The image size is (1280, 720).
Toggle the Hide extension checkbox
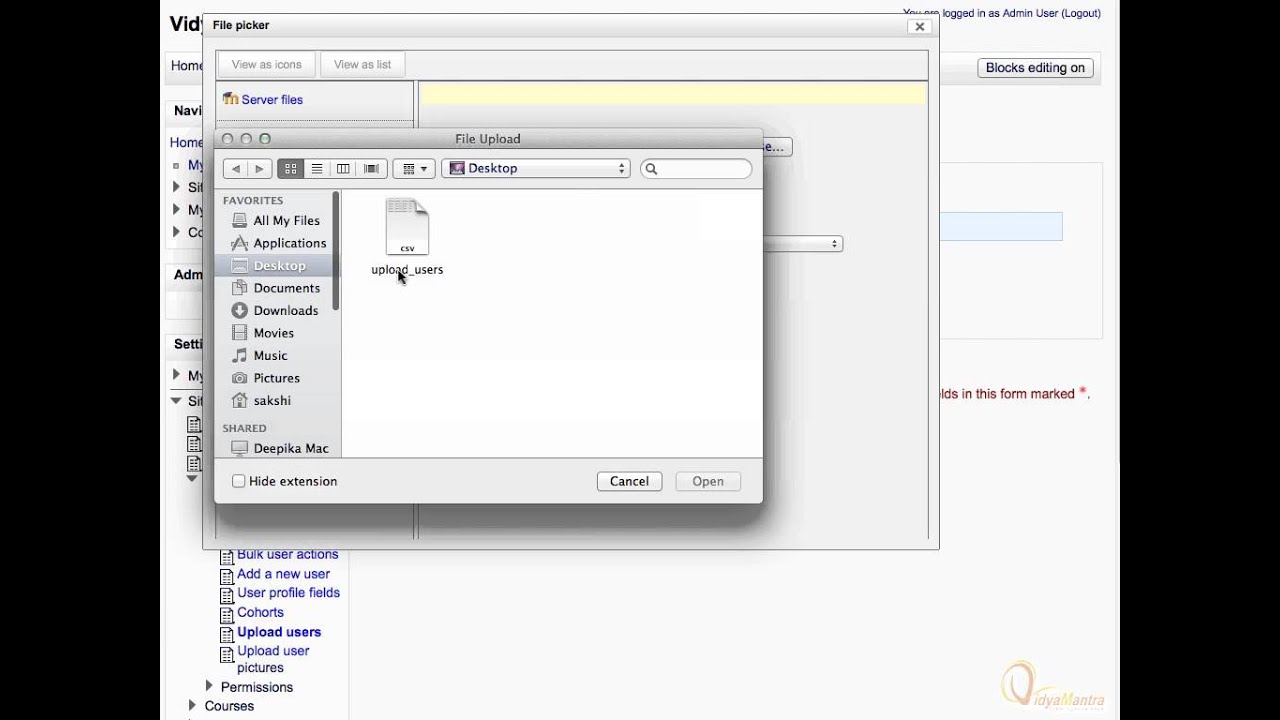239,481
